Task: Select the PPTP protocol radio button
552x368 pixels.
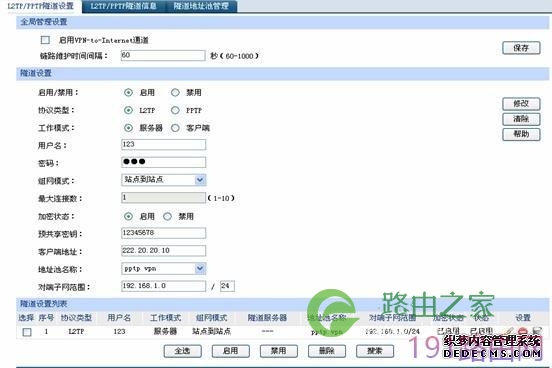Action: (175, 110)
